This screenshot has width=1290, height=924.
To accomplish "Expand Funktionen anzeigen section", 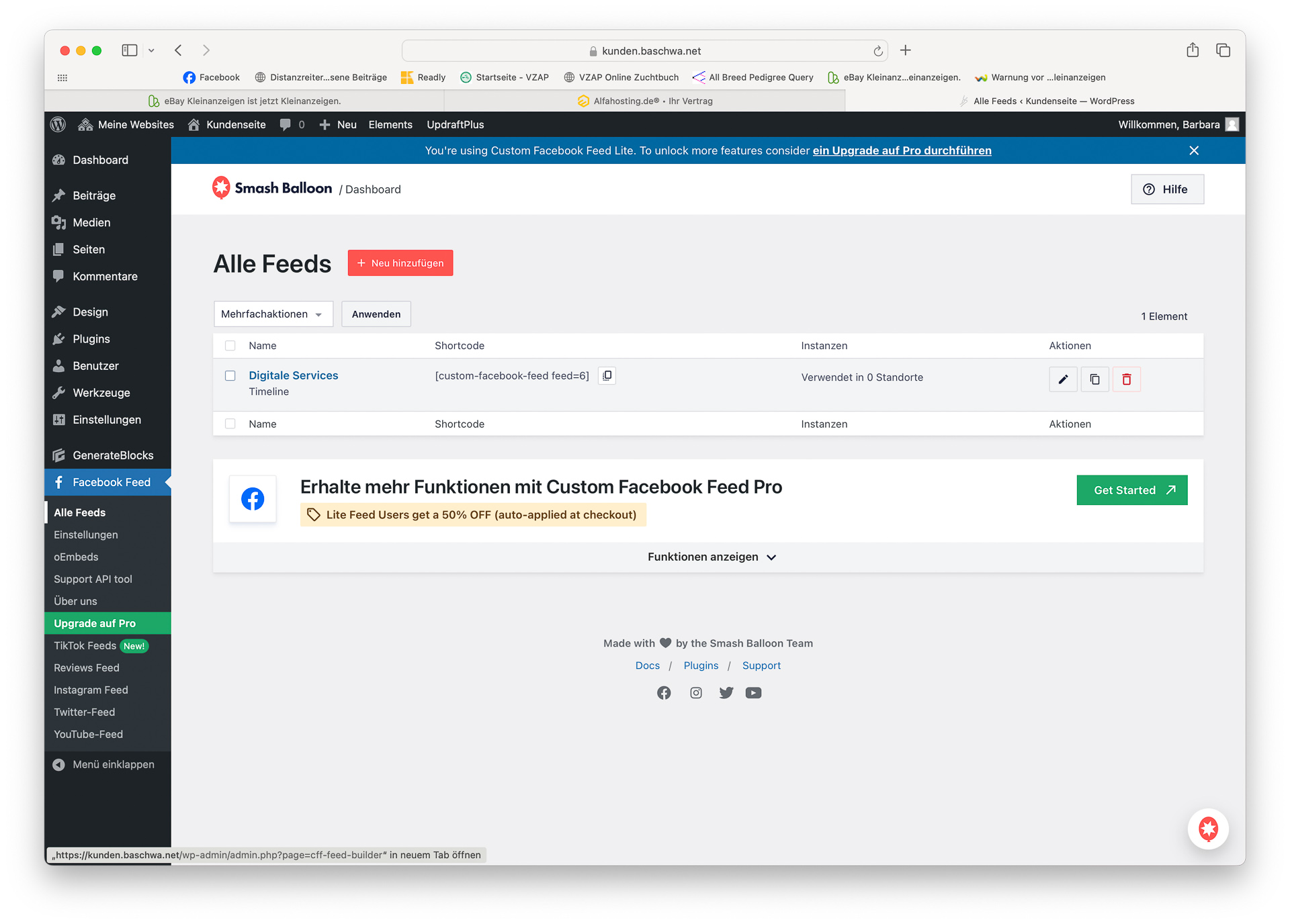I will point(712,557).
